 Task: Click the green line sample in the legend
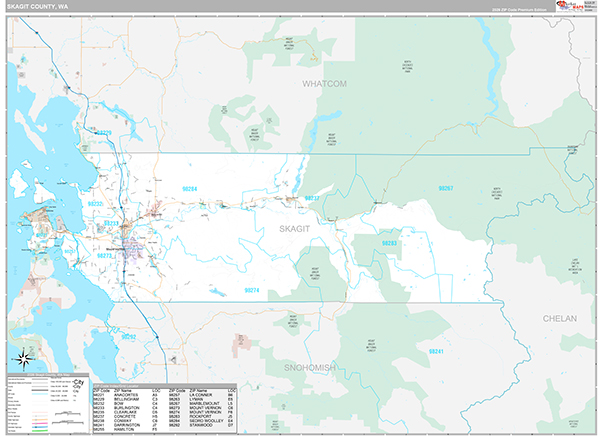pyautogui.click(x=40, y=431)
